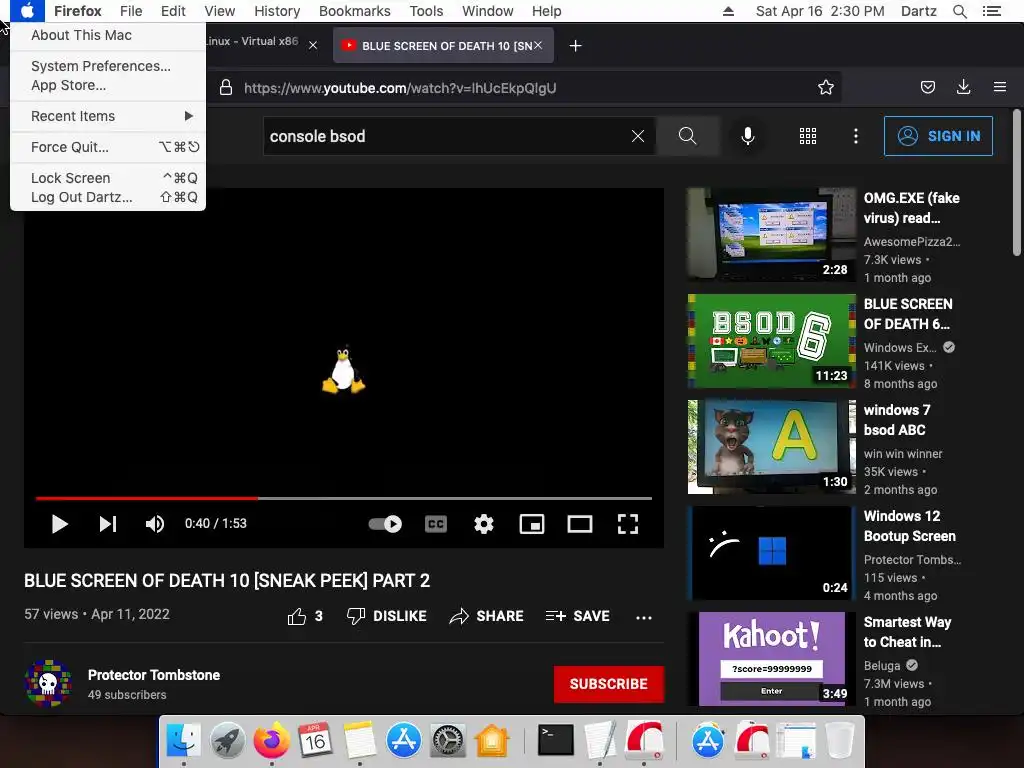Screen dimensions: 1024x768
Task: Open Protector Tombstone channel avatar
Action: [x=48, y=684]
